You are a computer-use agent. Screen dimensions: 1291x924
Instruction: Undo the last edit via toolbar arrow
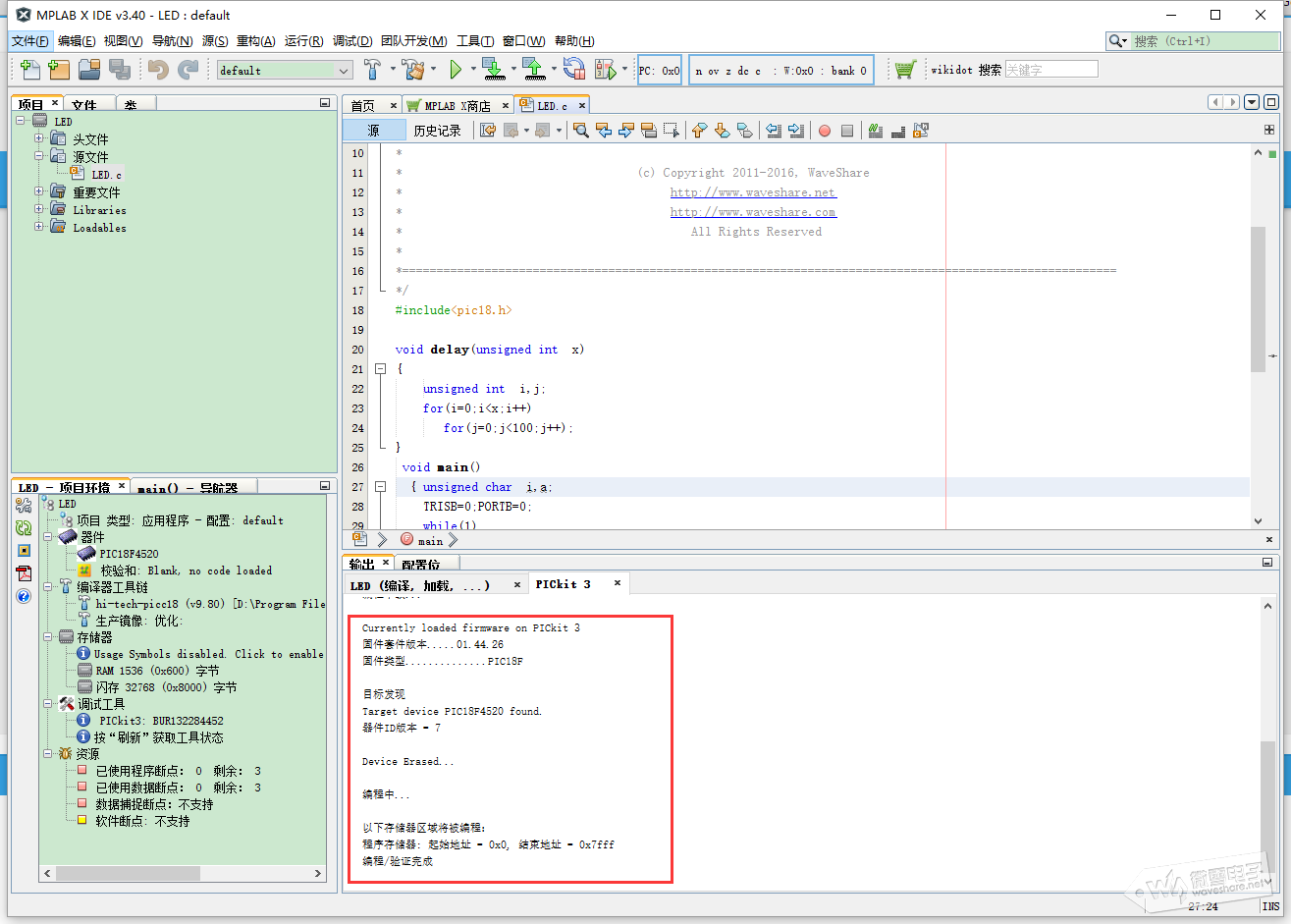click(158, 70)
